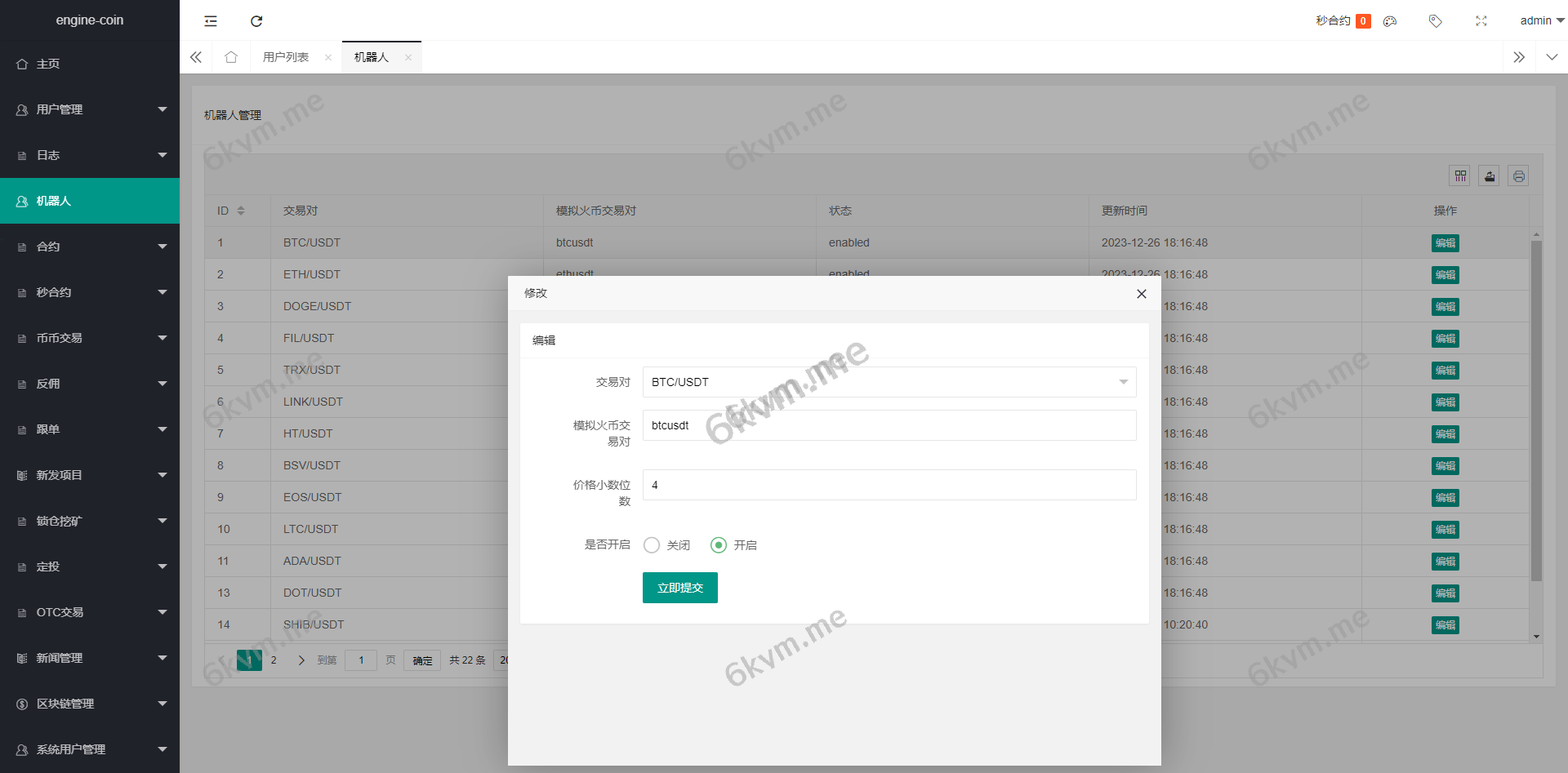1568x773 pixels.
Task: Click the tag icon in the top bar
Action: click(1435, 21)
